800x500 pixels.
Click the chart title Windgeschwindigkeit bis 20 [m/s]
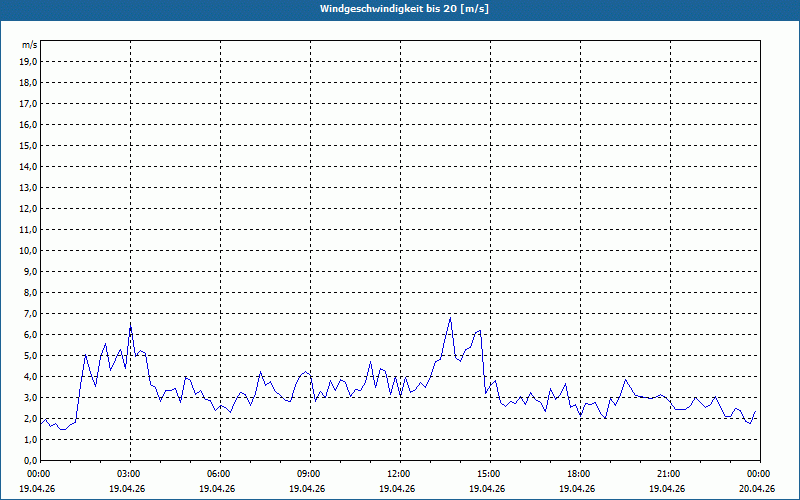tap(404, 9)
